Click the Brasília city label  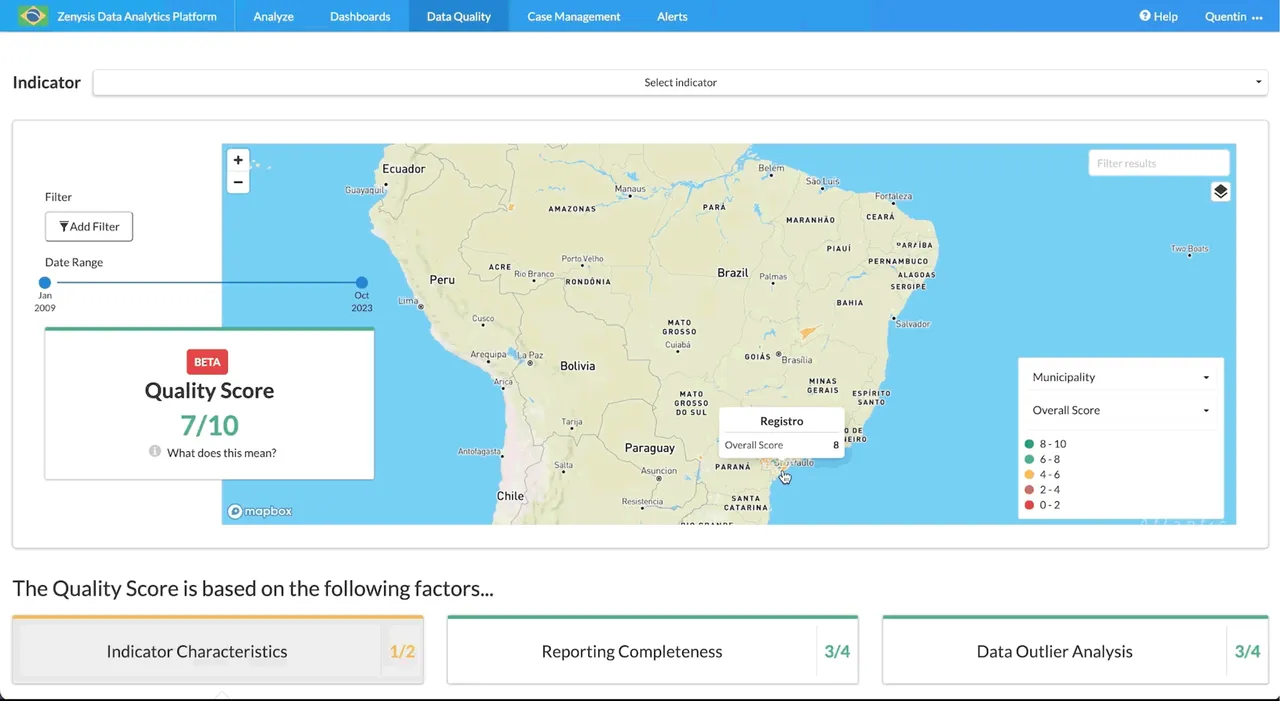tap(797, 360)
